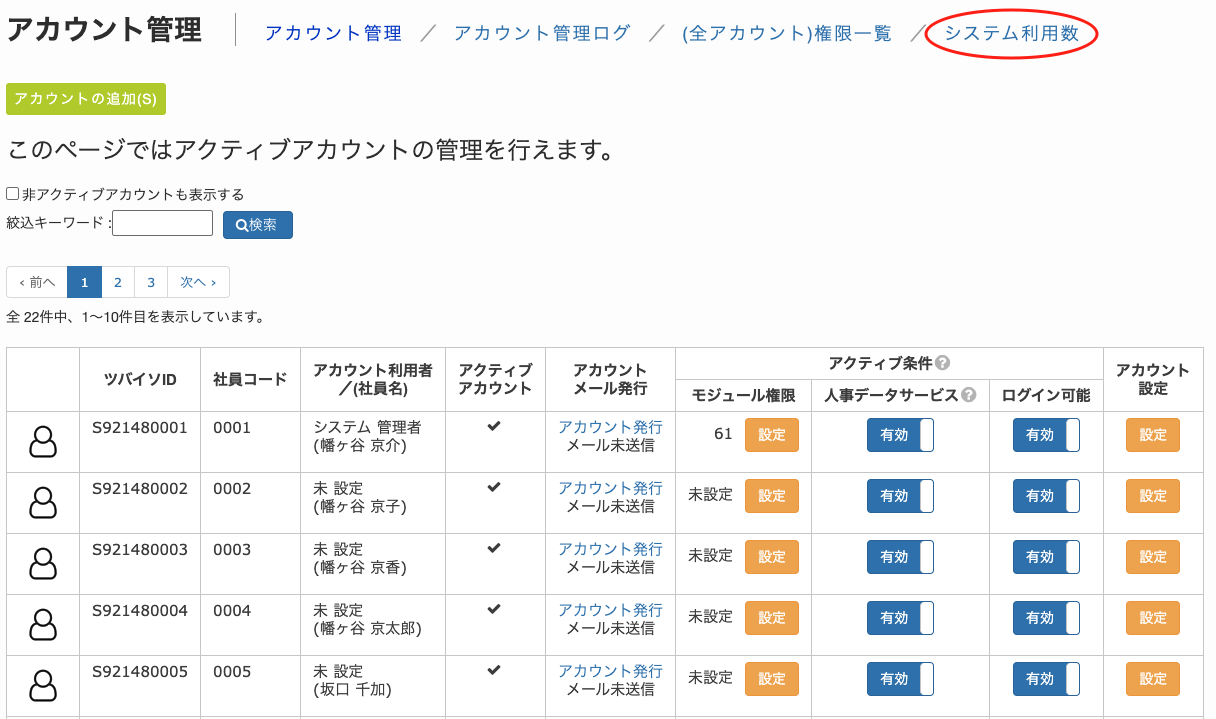Click モジュール権限 設定 button for employee 0001
This screenshot has width=1216, height=719.
point(772,435)
